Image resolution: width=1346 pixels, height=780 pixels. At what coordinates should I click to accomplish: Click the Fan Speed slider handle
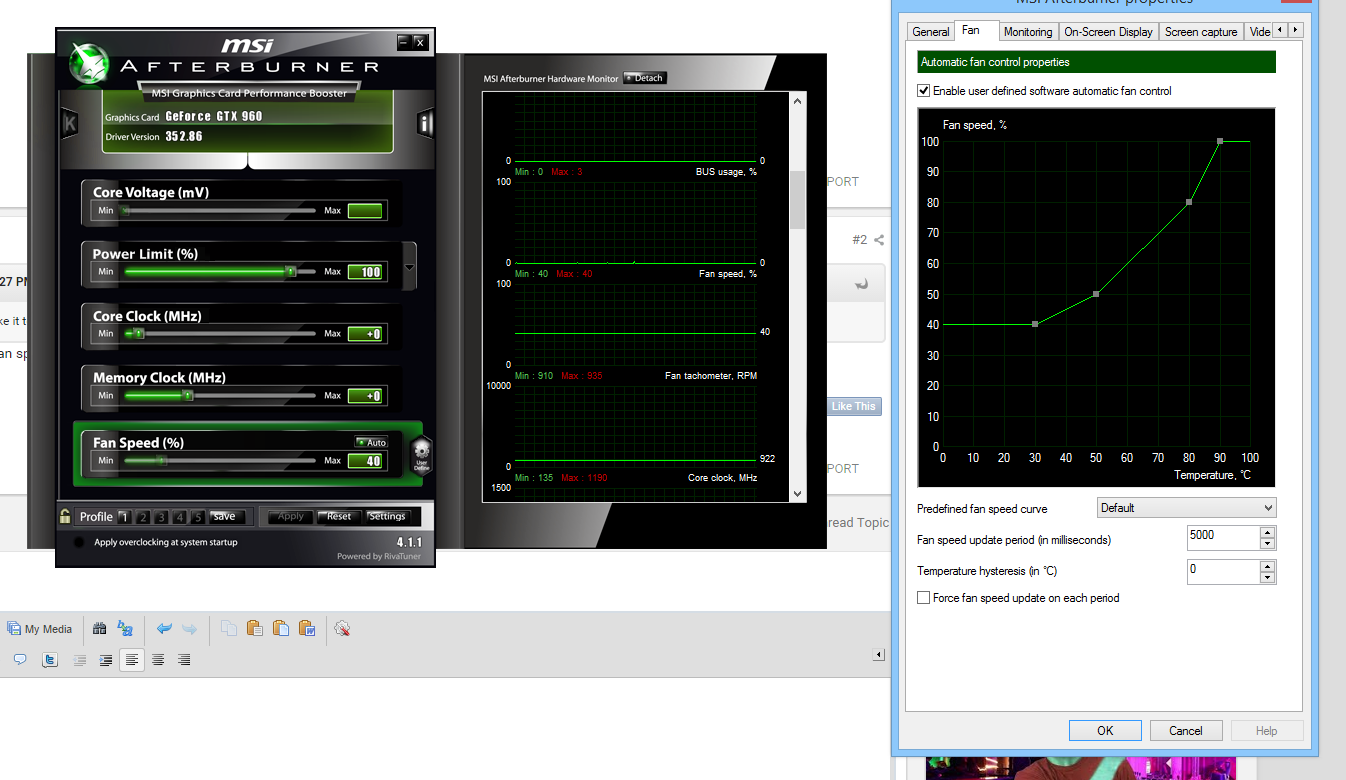pos(162,461)
